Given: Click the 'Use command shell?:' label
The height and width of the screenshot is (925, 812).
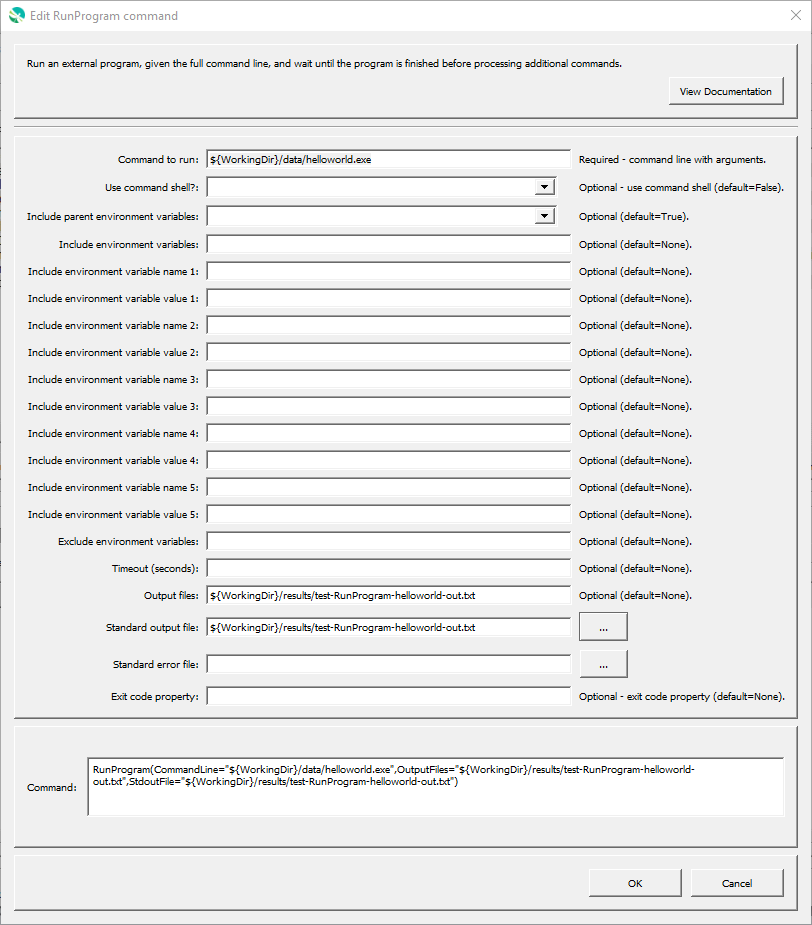Looking at the screenshot, I should pos(152,188).
